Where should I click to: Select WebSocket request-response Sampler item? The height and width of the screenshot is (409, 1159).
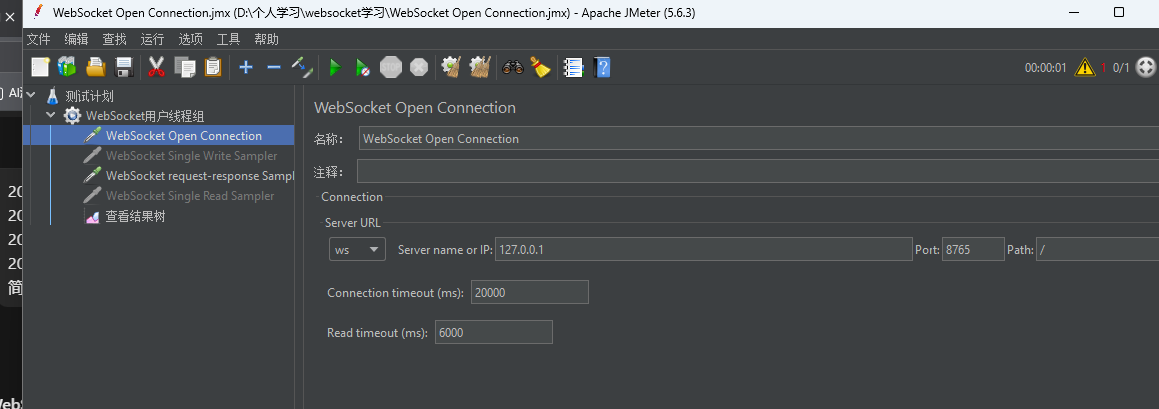[200, 175]
